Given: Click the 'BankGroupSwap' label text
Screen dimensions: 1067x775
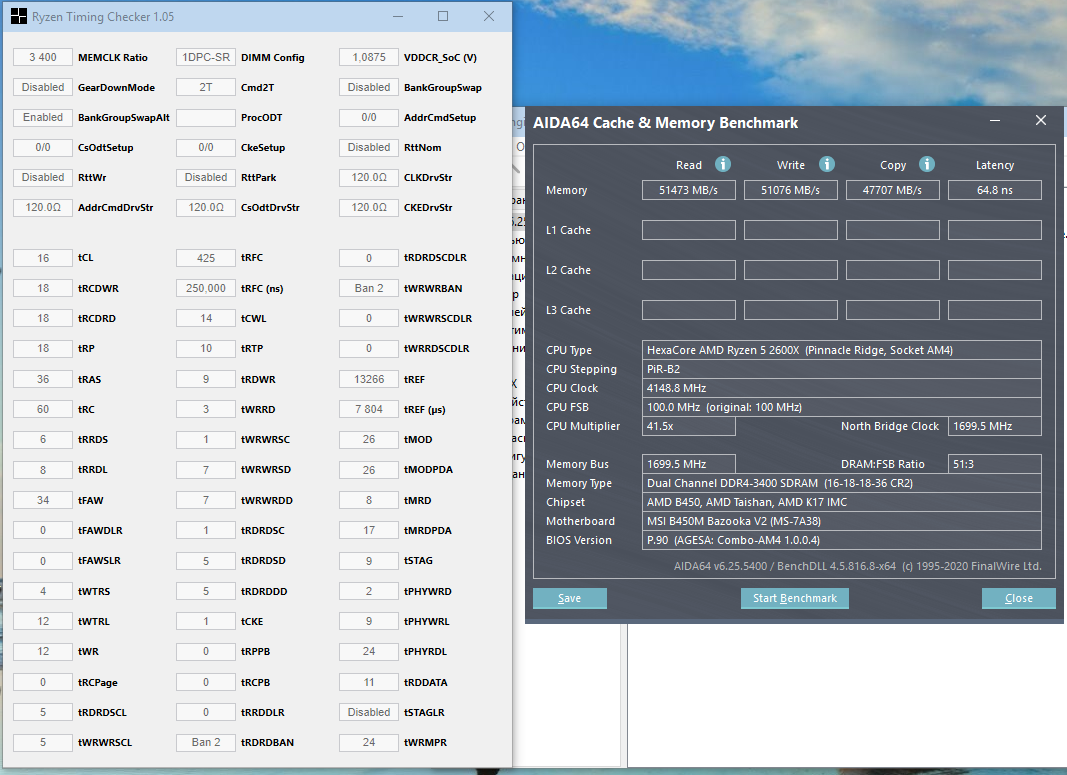Looking at the screenshot, I should 442,88.
